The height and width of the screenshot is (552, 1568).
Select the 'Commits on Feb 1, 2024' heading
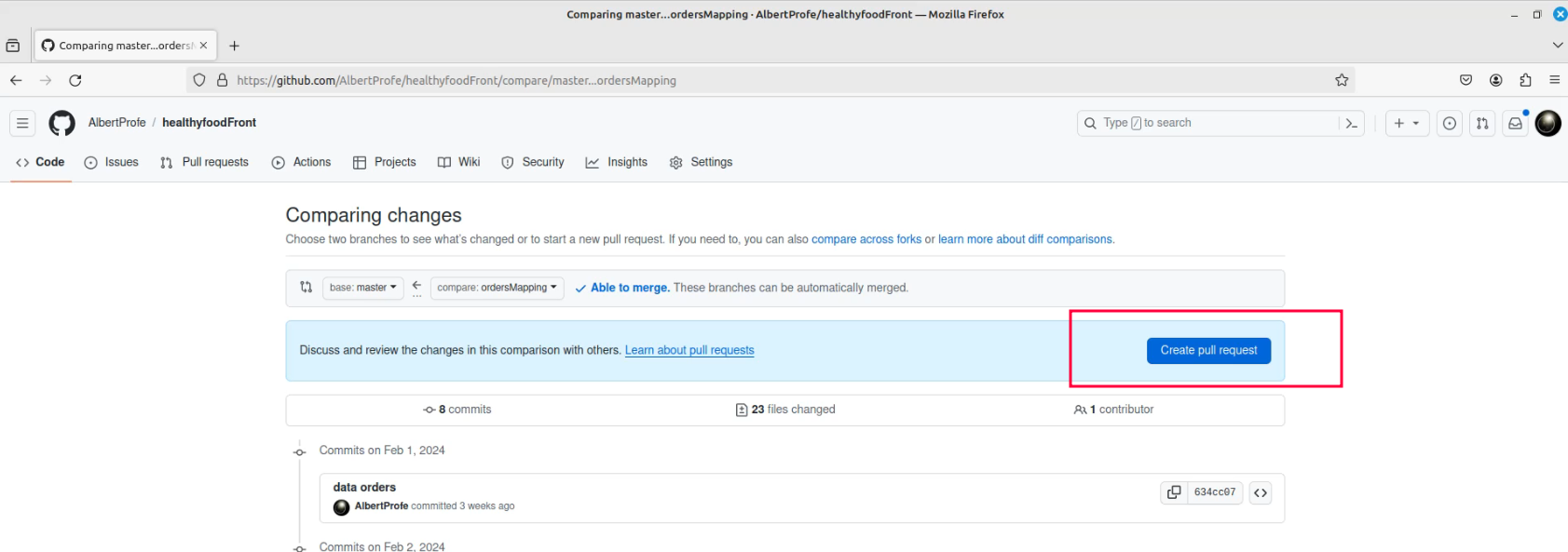(x=382, y=451)
